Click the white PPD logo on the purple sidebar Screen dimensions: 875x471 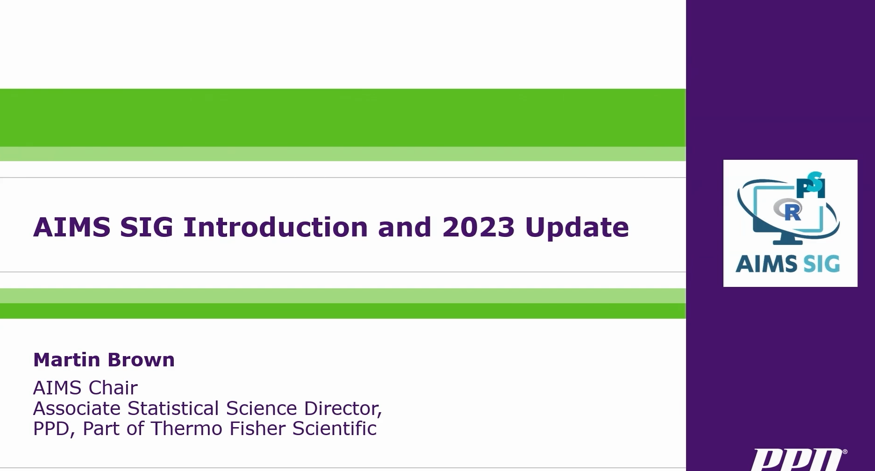point(798,461)
